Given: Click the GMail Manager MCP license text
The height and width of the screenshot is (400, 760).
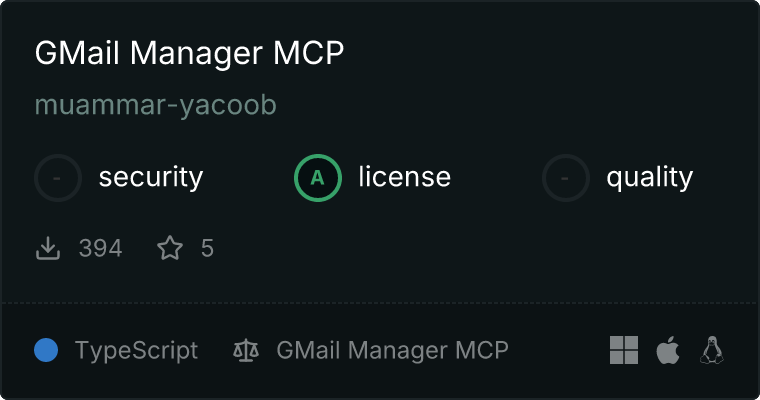Looking at the screenshot, I should [x=393, y=351].
